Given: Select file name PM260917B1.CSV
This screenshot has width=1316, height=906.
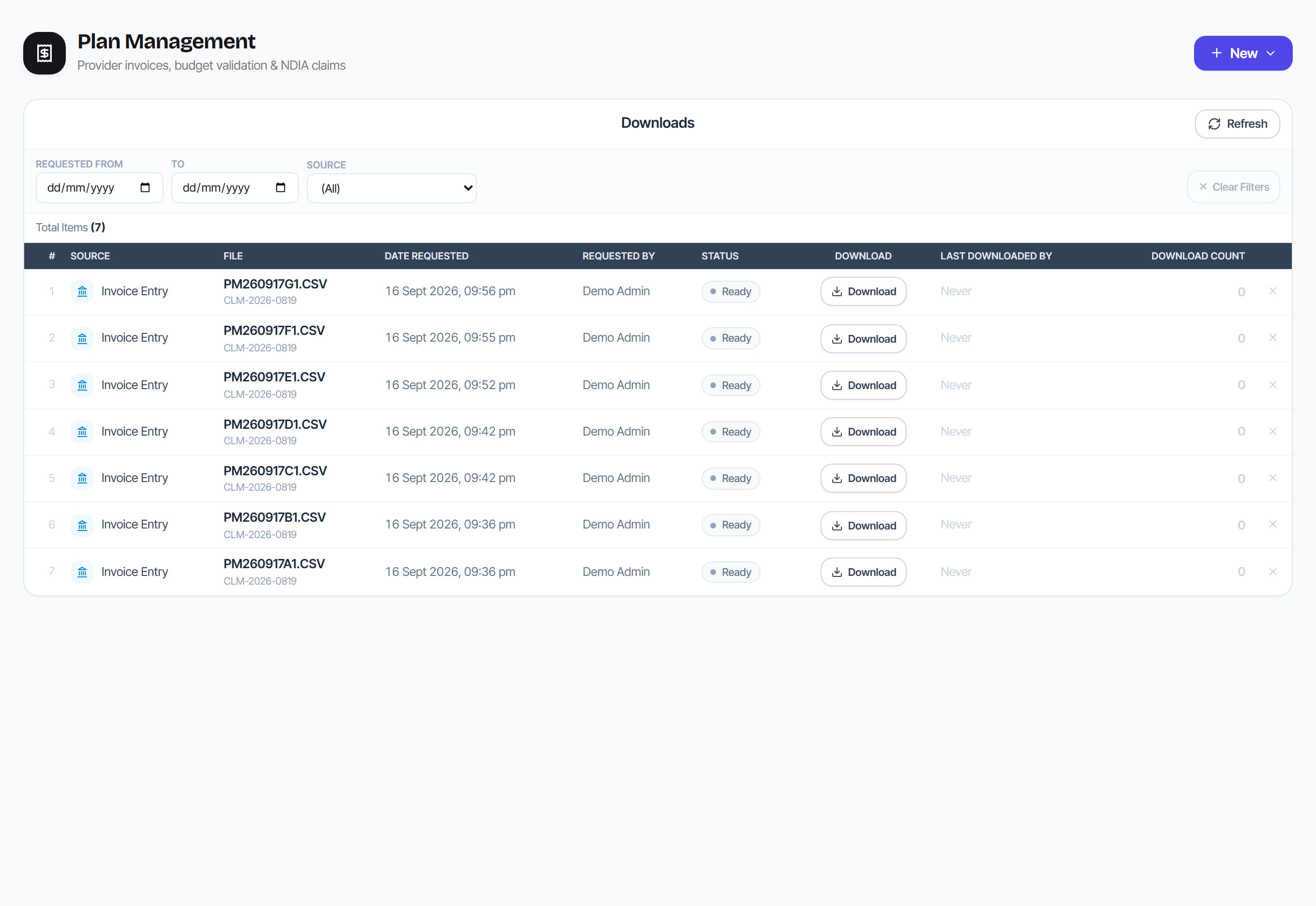Looking at the screenshot, I should pyautogui.click(x=275, y=518).
